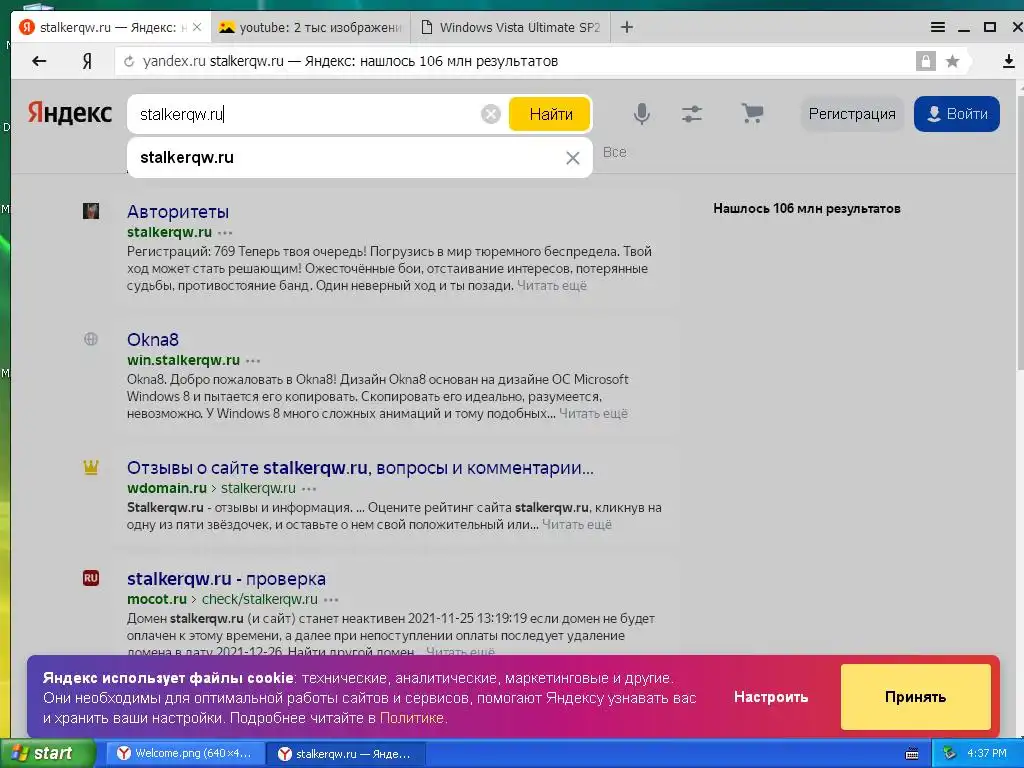
Task: Open the Okna8 search result title
Action: click(x=153, y=340)
